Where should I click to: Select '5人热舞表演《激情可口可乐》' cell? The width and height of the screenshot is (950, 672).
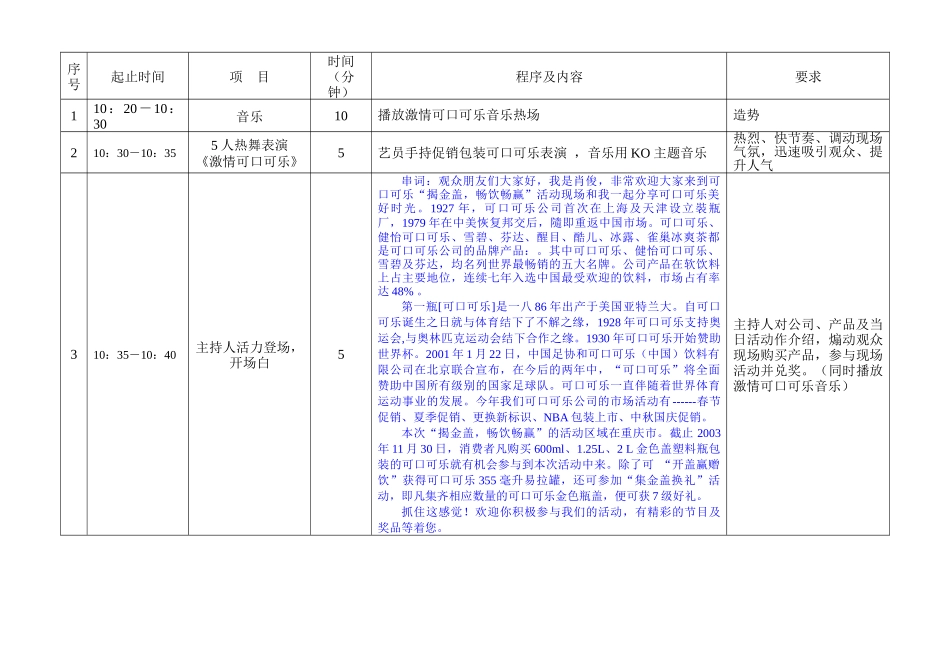pos(249,153)
